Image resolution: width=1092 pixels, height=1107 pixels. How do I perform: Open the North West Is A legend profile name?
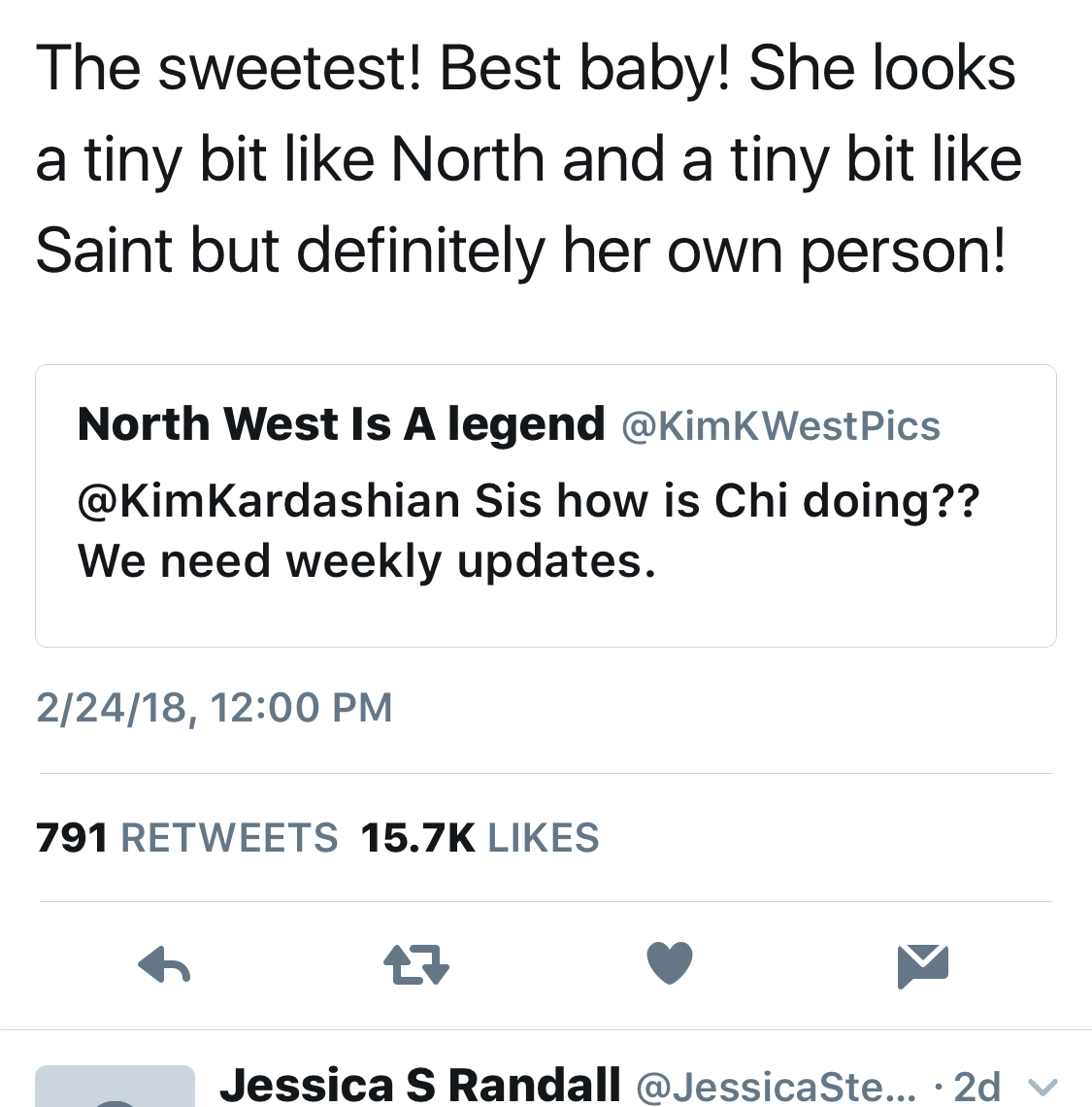click(341, 424)
